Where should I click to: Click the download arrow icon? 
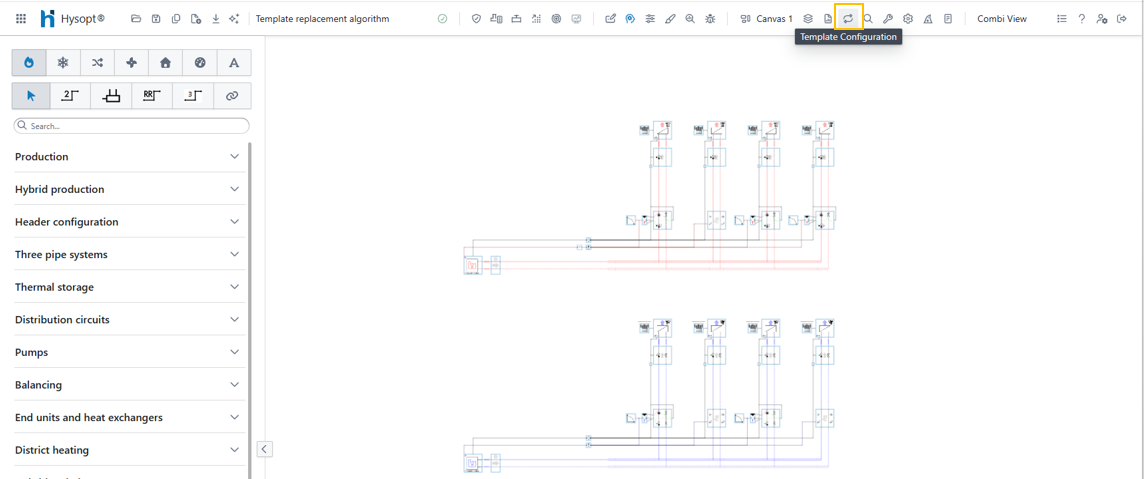[x=215, y=19]
